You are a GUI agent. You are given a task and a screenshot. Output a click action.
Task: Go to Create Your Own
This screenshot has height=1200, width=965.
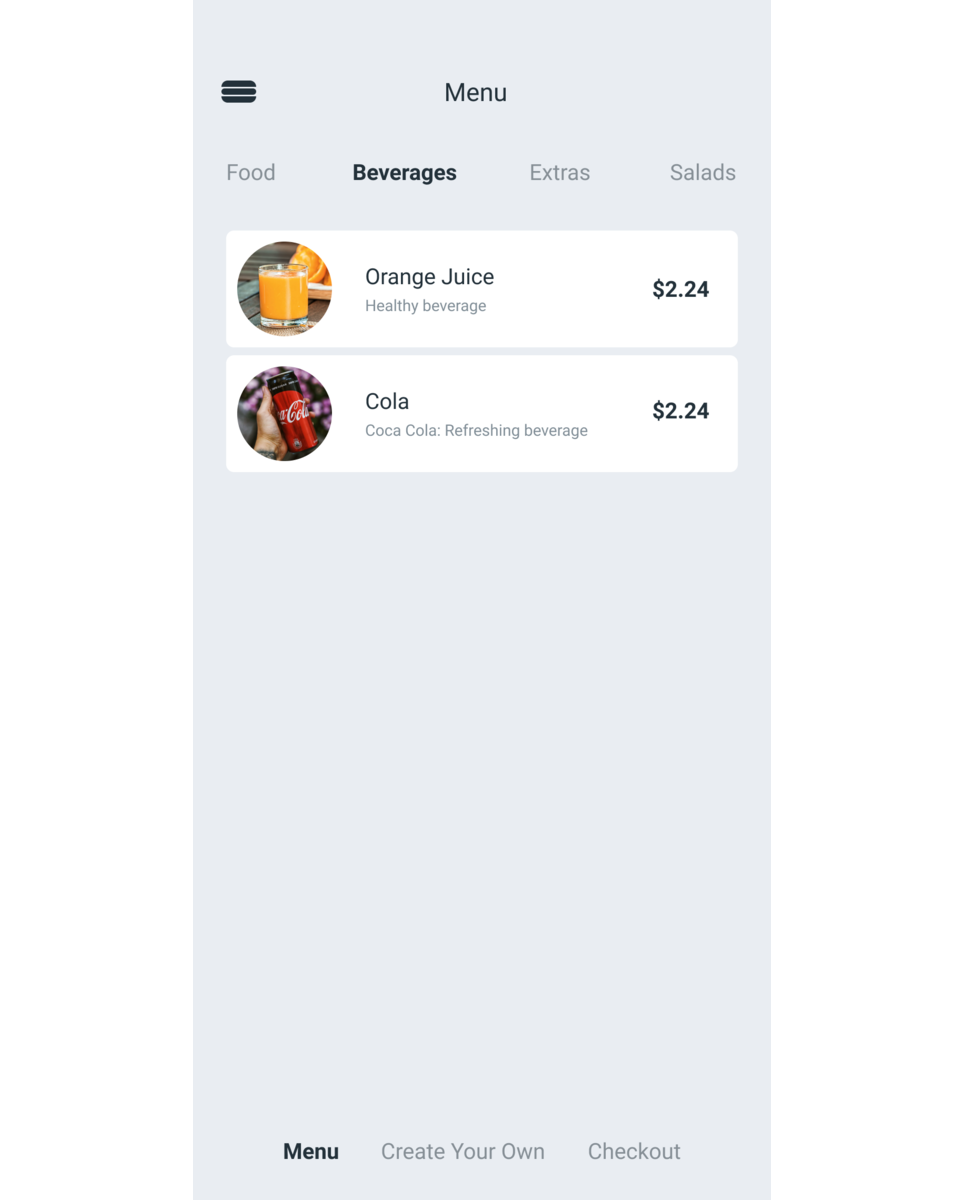[463, 1152]
